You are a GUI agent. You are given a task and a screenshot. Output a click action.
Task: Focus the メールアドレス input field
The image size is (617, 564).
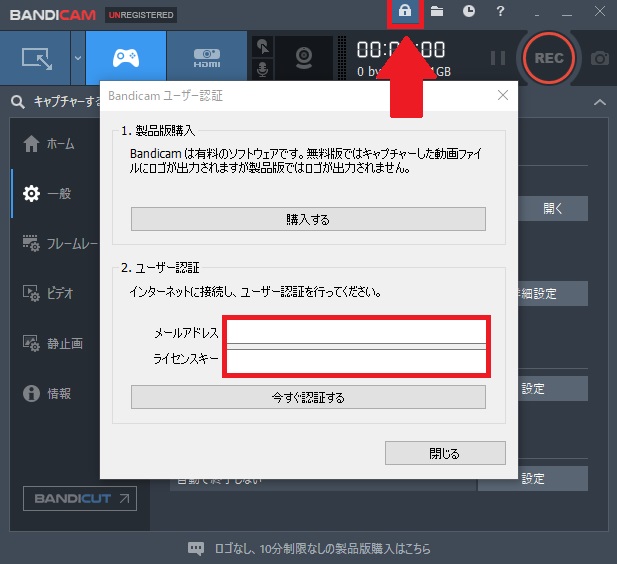[357, 331]
